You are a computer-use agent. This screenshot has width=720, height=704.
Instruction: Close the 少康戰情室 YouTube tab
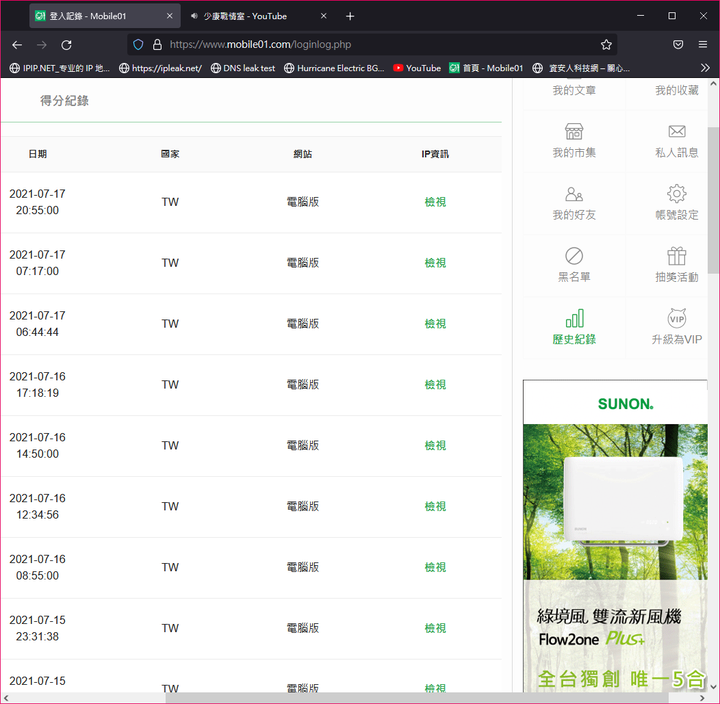pyautogui.click(x=323, y=16)
